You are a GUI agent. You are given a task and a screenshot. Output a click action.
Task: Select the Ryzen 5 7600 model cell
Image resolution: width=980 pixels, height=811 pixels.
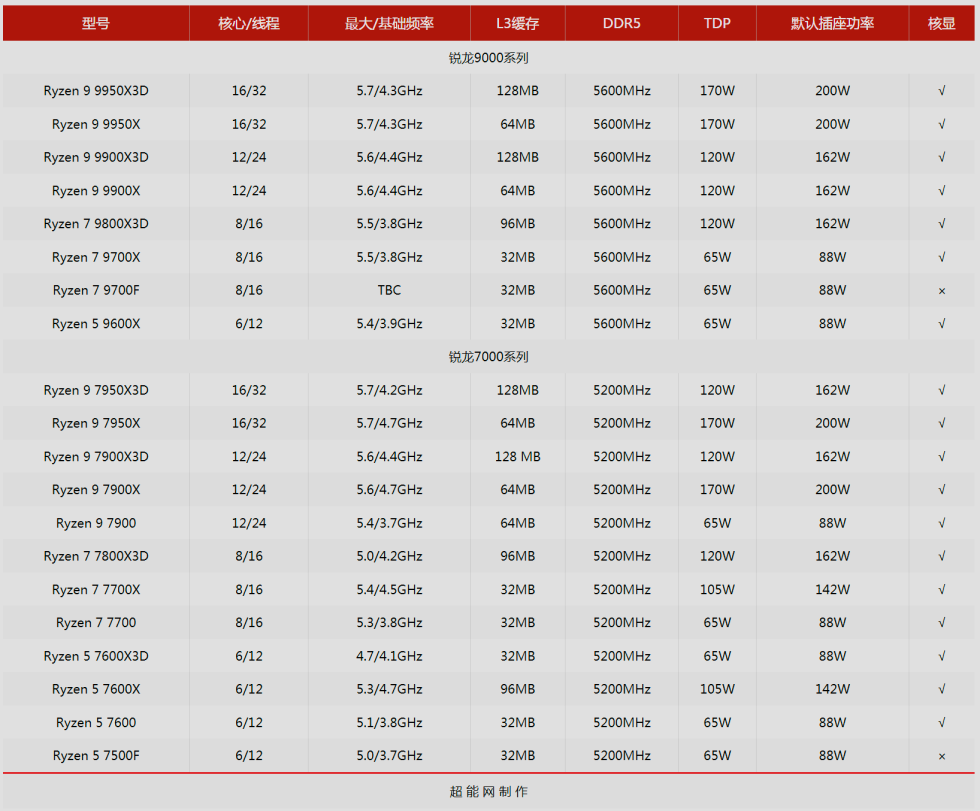[x=96, y=723]
